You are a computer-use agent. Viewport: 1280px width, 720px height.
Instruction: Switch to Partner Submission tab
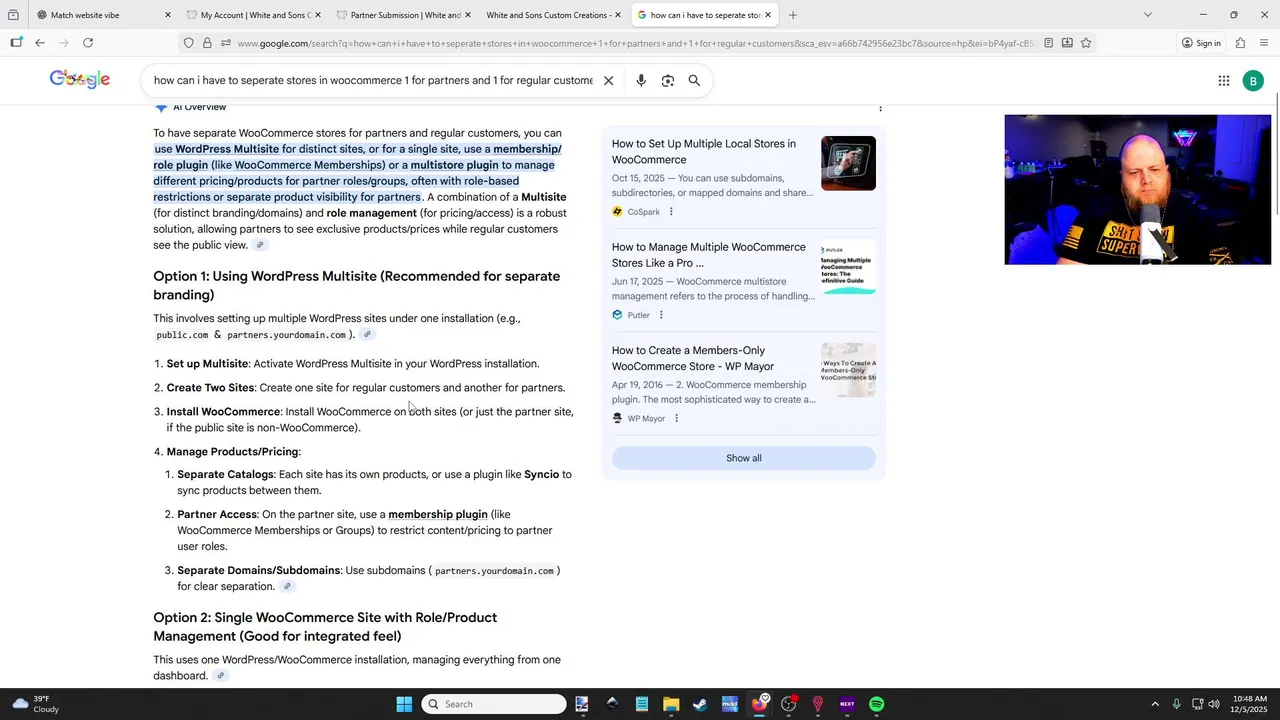pos(405,15)
